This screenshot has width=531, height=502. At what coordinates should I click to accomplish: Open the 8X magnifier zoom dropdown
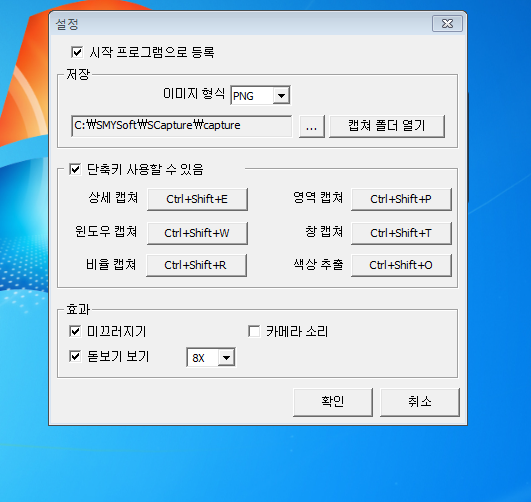[x=211, y=357]
